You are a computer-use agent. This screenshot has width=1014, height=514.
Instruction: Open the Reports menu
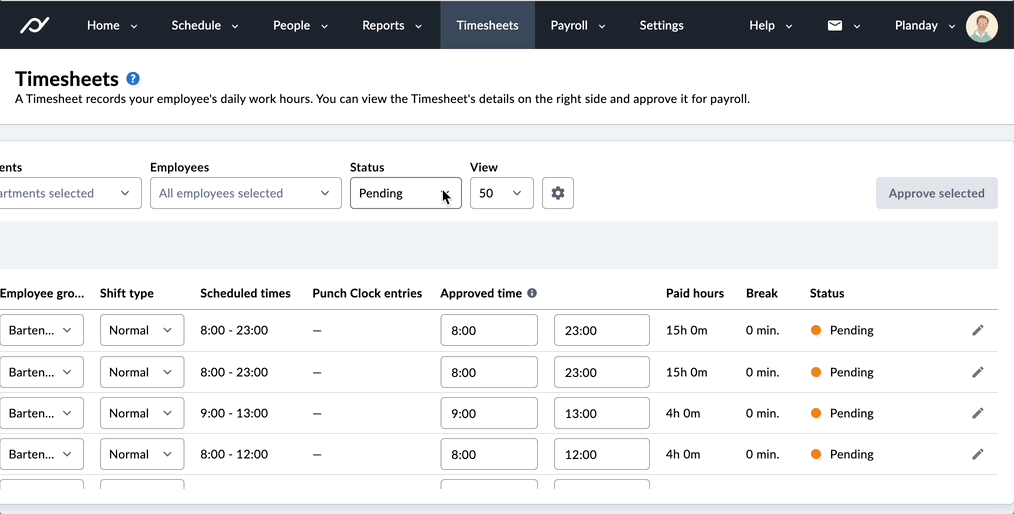(392, 25)
